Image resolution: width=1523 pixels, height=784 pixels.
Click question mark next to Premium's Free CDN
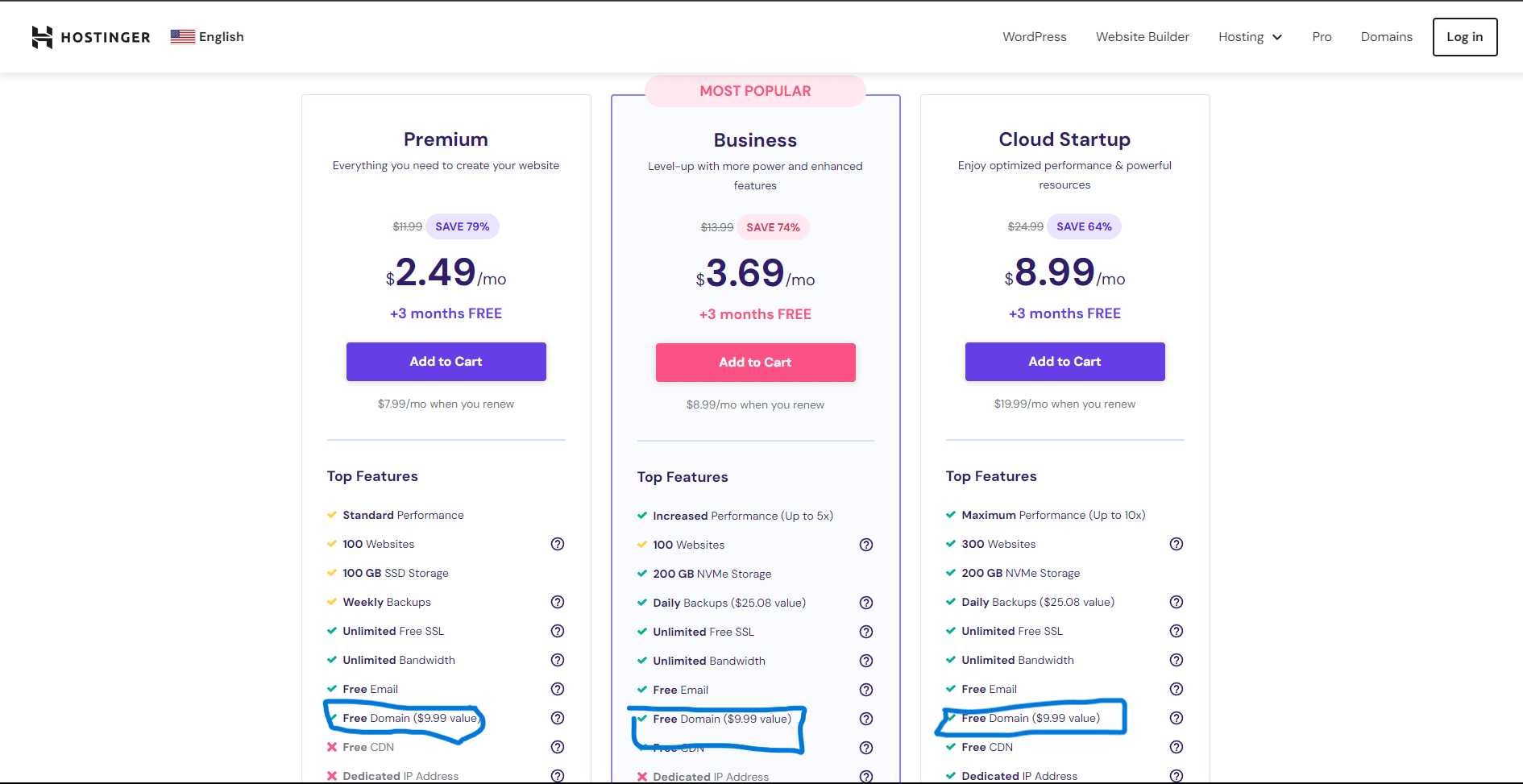(557, 747)
